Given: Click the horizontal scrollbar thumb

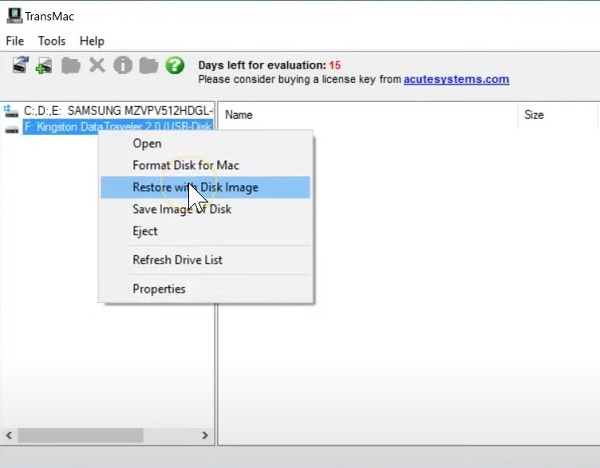Looking at the screenshot, I should (80, 435).
